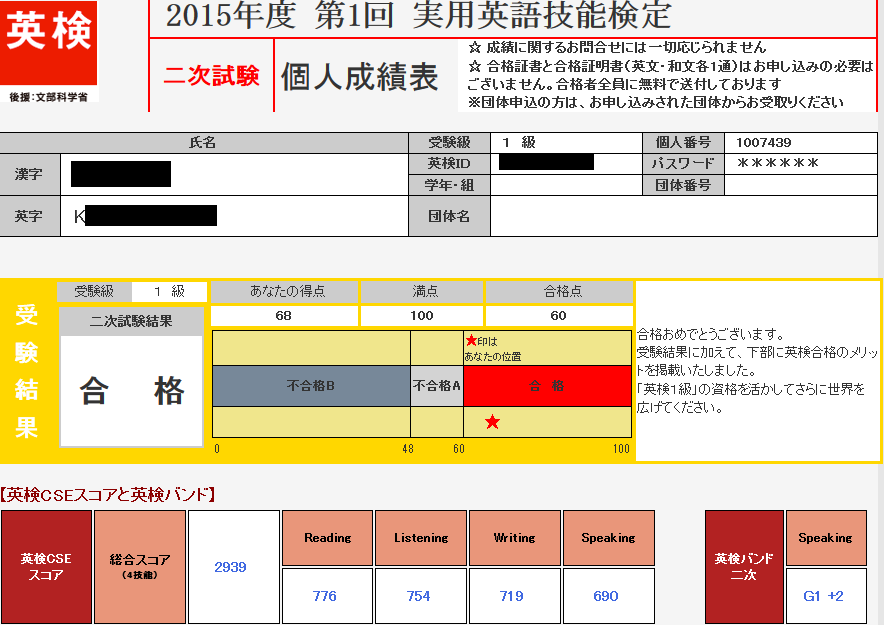
Task: Click the 二次試験結果 heading
Action: (x=131, y=321)
